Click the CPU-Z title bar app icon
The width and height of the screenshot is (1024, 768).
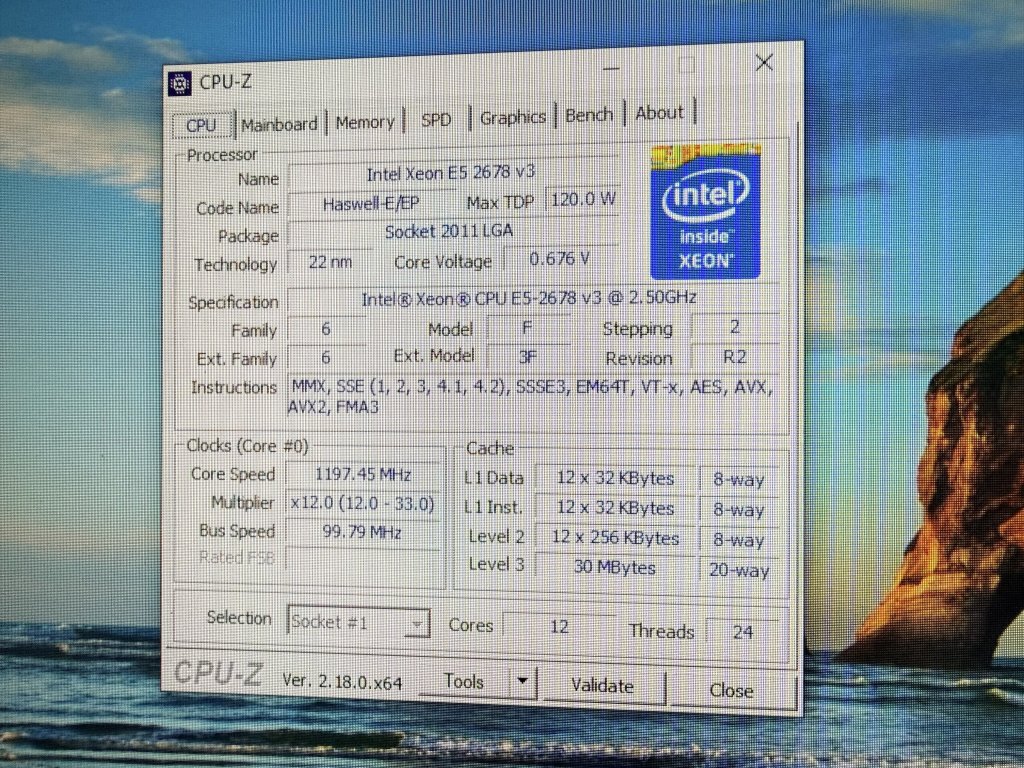click(180, 84)
